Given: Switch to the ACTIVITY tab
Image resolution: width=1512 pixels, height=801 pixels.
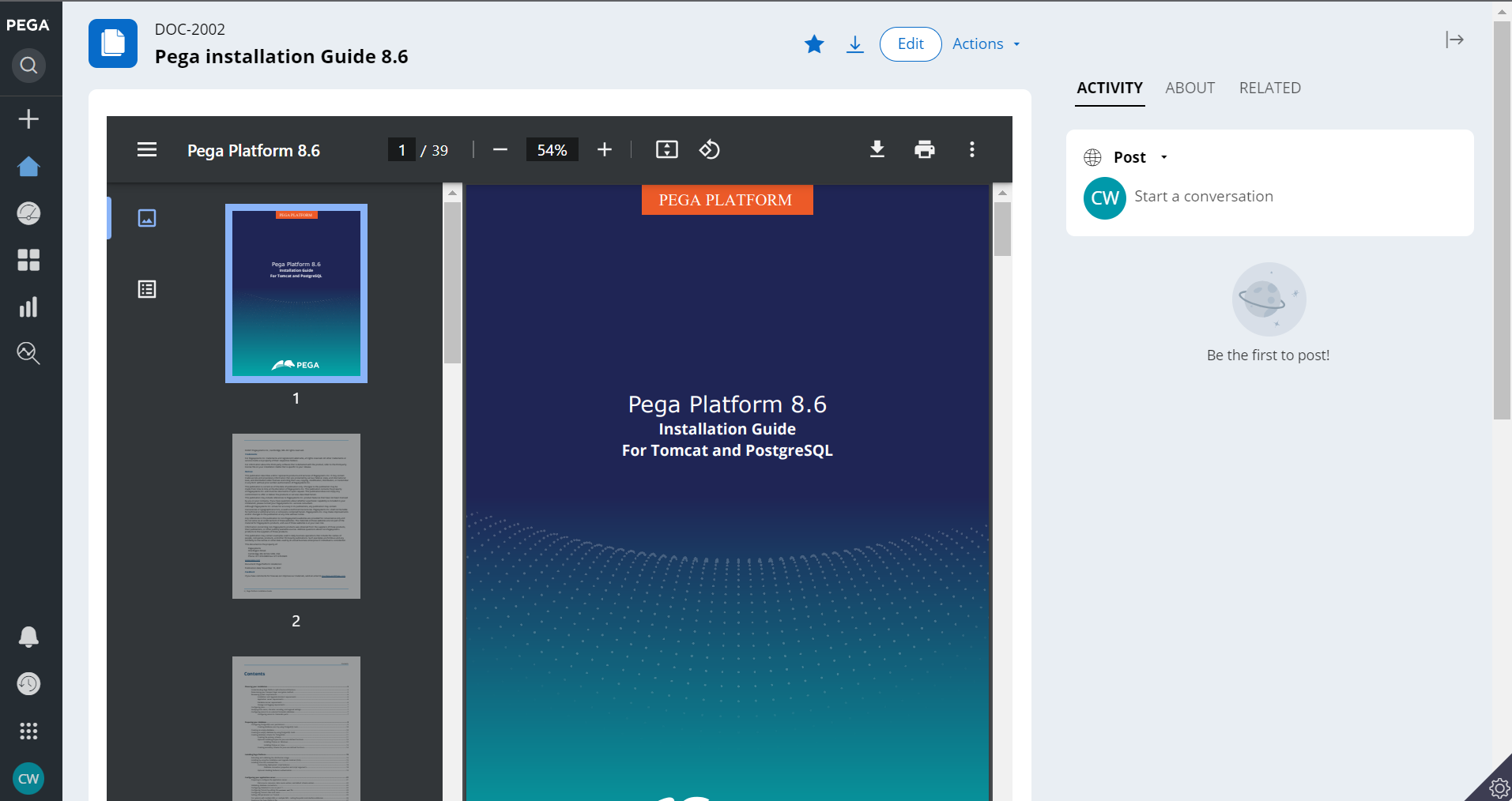Looking at the screenshot, I should 1110,88.
